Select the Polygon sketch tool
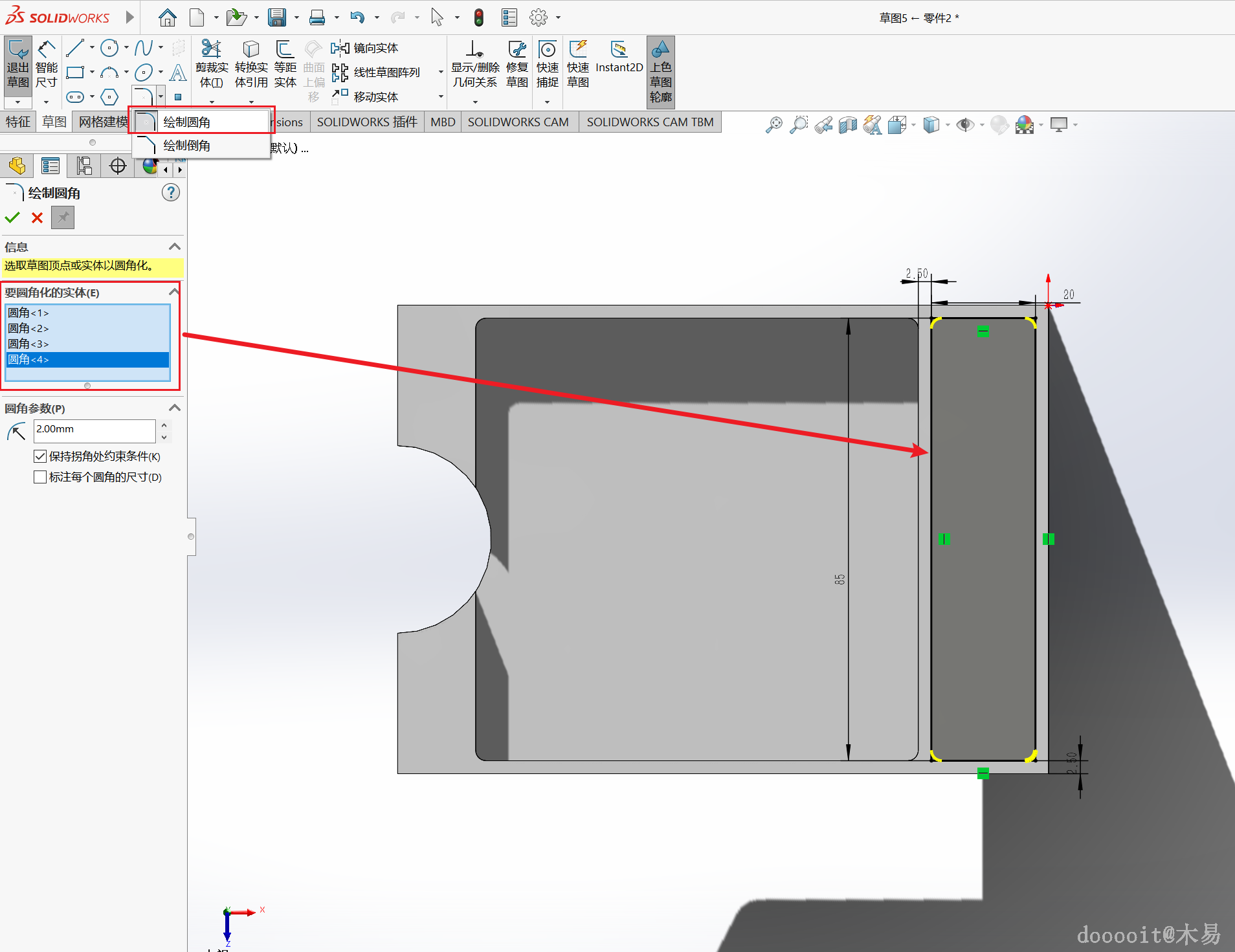The width and height of the screenshot is (1235, 952). (x=109, y=97)
